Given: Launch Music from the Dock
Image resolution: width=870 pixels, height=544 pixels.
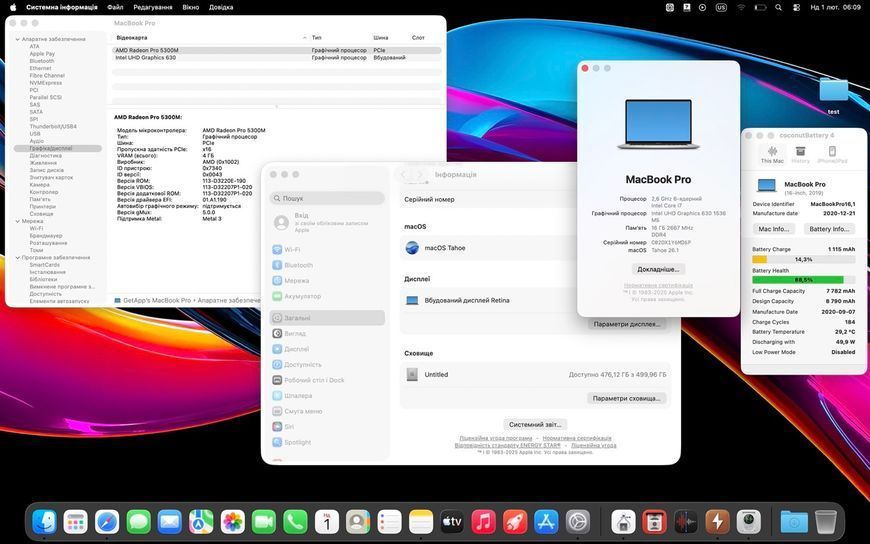Looking at the screenshot, I should pyautogui.click(x=483, y=522).
